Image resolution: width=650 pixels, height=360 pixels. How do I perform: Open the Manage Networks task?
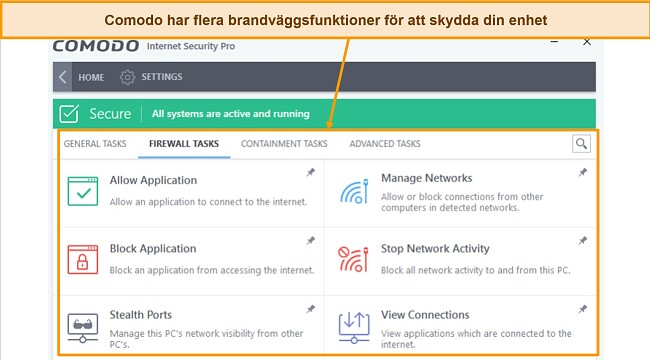tap(427, 178)
